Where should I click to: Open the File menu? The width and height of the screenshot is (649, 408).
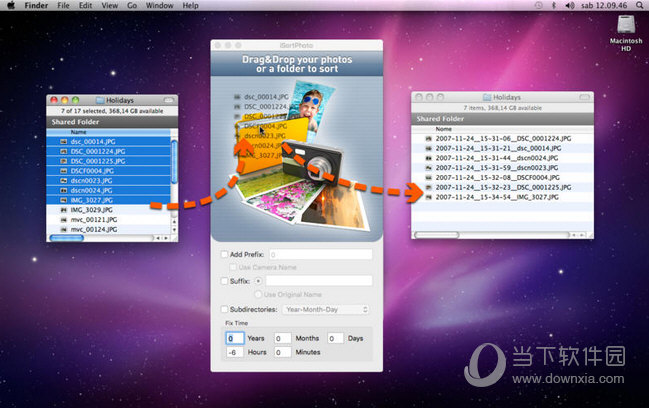point(63,5)
